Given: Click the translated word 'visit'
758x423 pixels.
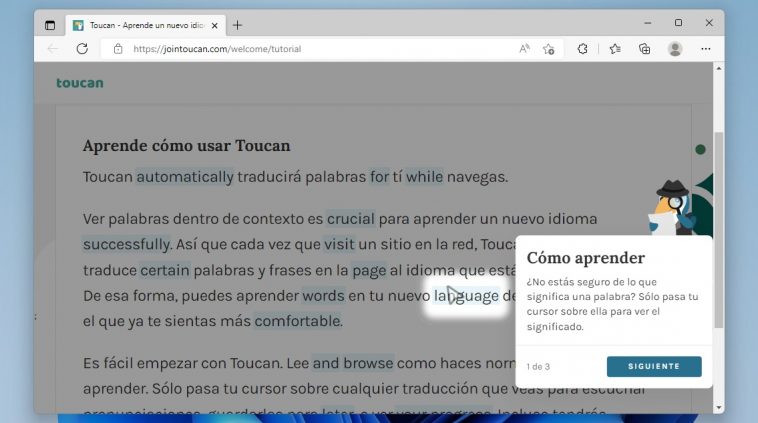Looking at the screenshot, I should pyautogui.click(x=339, y=244).
